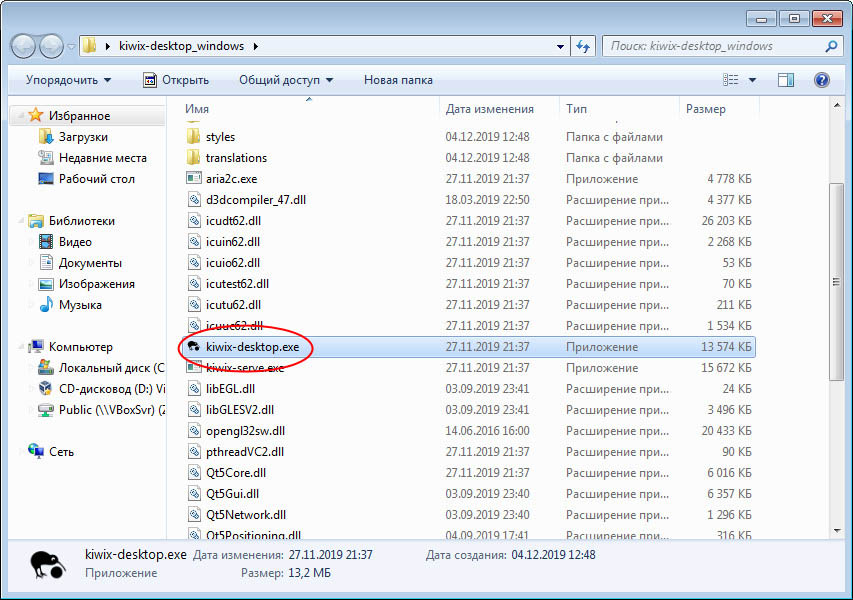
Task: Click the Новая папка button
Action: (398, 80)
